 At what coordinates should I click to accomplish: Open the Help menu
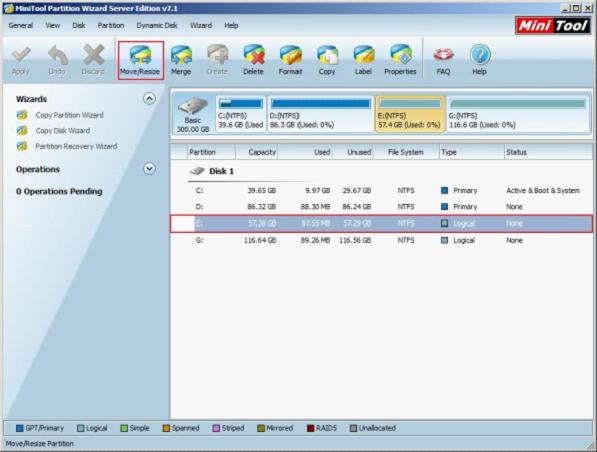pos(231,26)
